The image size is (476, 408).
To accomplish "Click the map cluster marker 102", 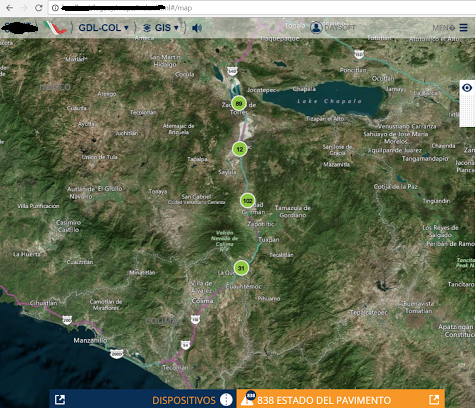I will 247,201.
